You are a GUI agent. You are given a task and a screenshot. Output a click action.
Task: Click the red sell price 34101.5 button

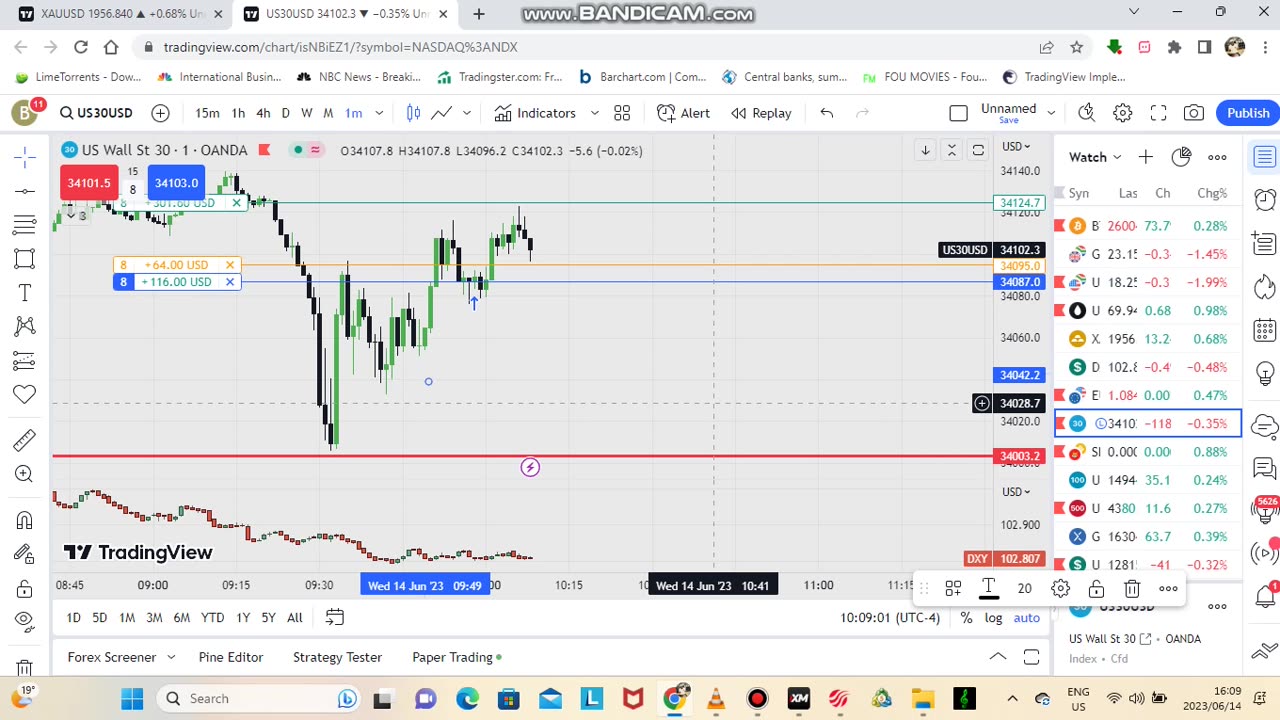coord(89,183)
